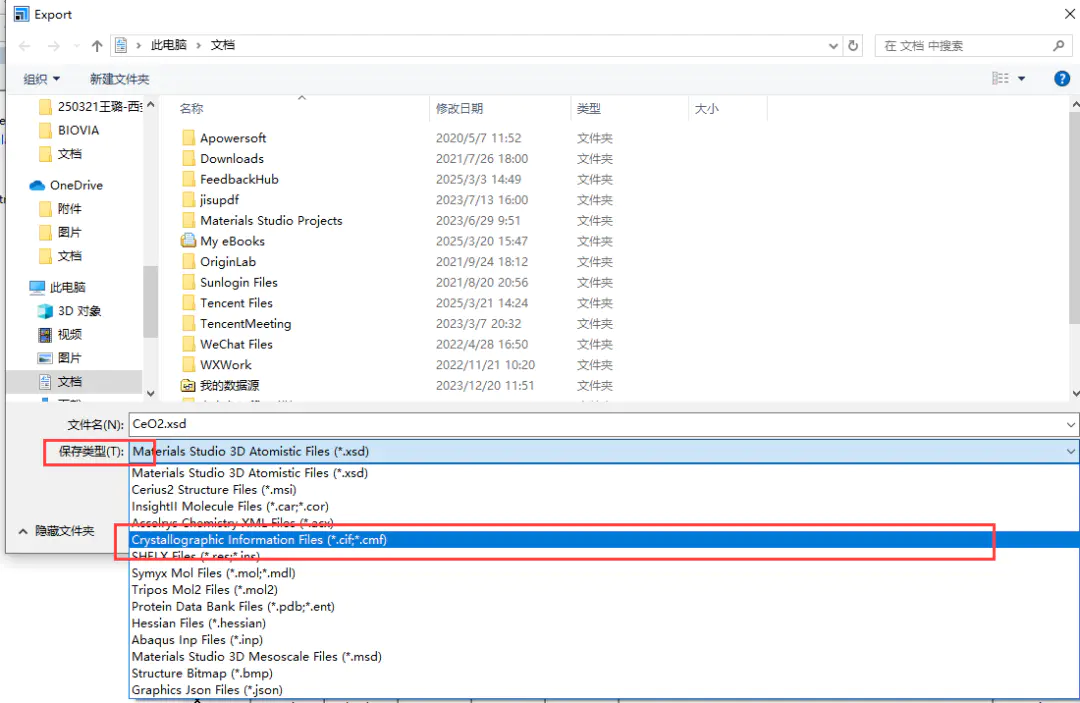Expand the address bar history dropdown
This screenshot has width=1080, height=703.
click(833, 45)
